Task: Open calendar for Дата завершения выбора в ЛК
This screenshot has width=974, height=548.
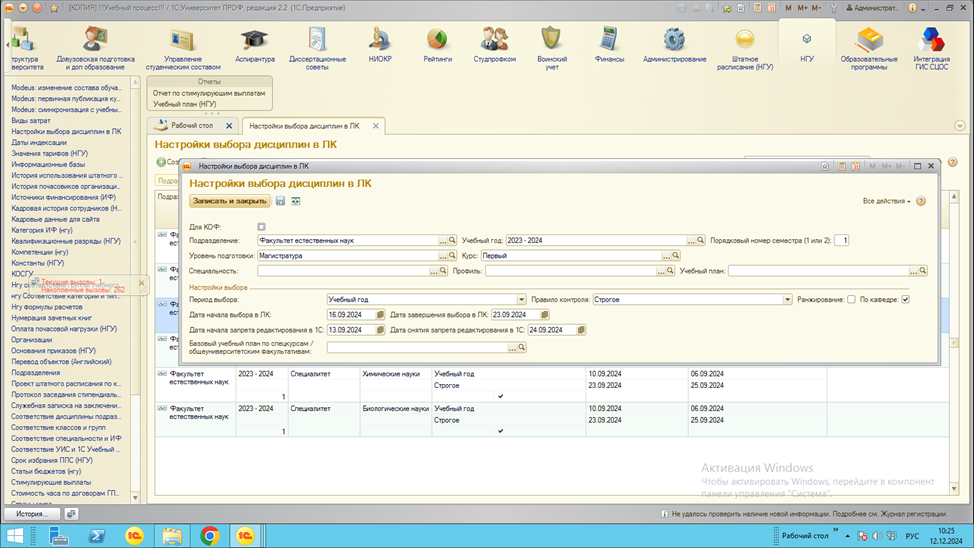Action: 544,315
